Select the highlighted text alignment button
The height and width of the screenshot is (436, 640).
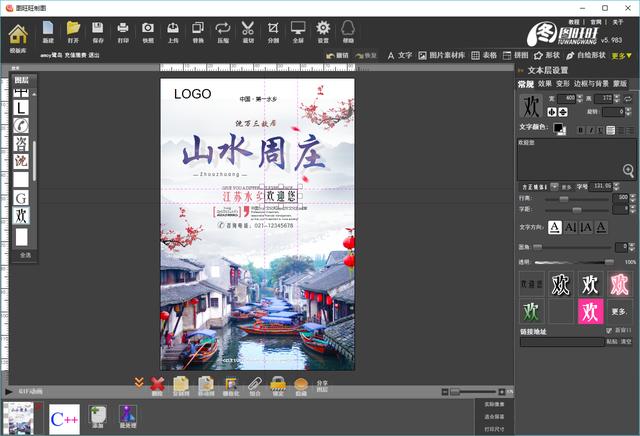point(611,130)
